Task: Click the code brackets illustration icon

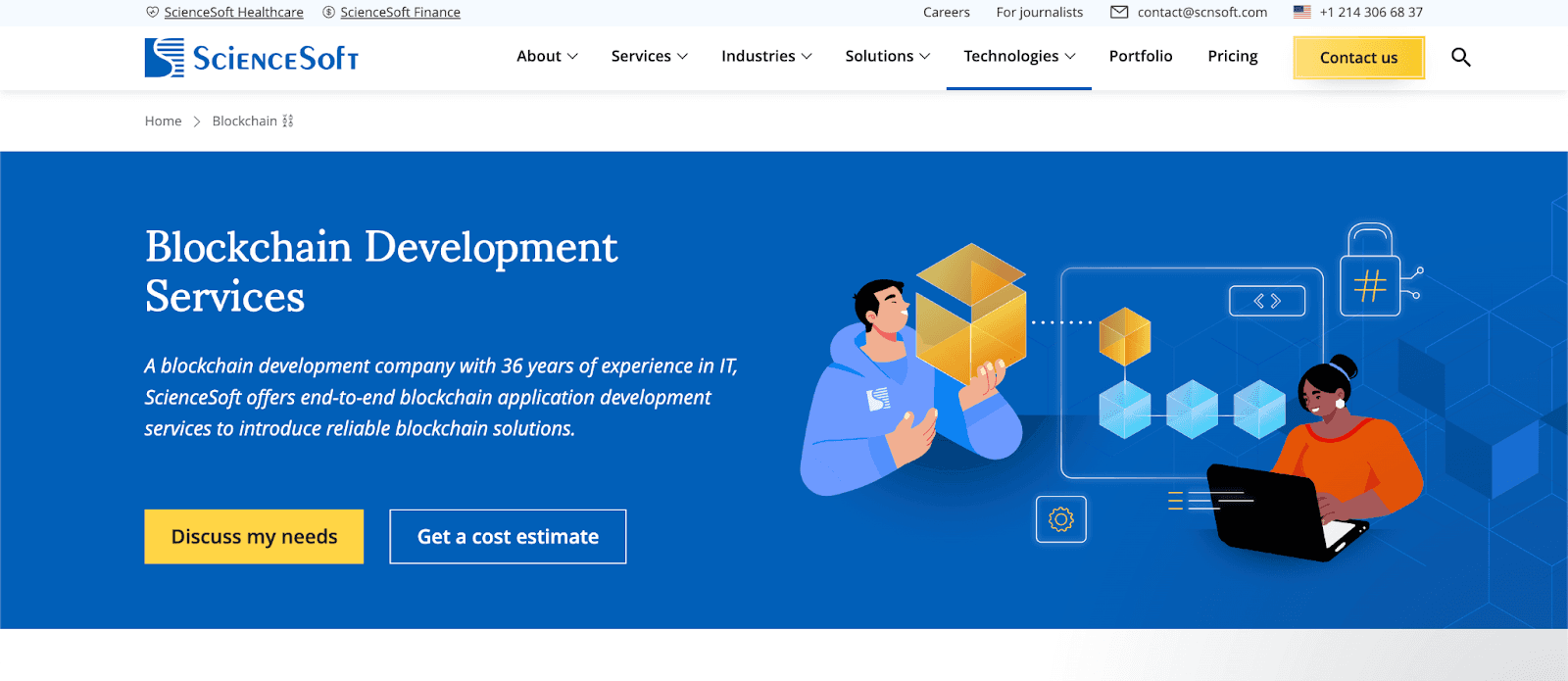Action: (1267, 301)
